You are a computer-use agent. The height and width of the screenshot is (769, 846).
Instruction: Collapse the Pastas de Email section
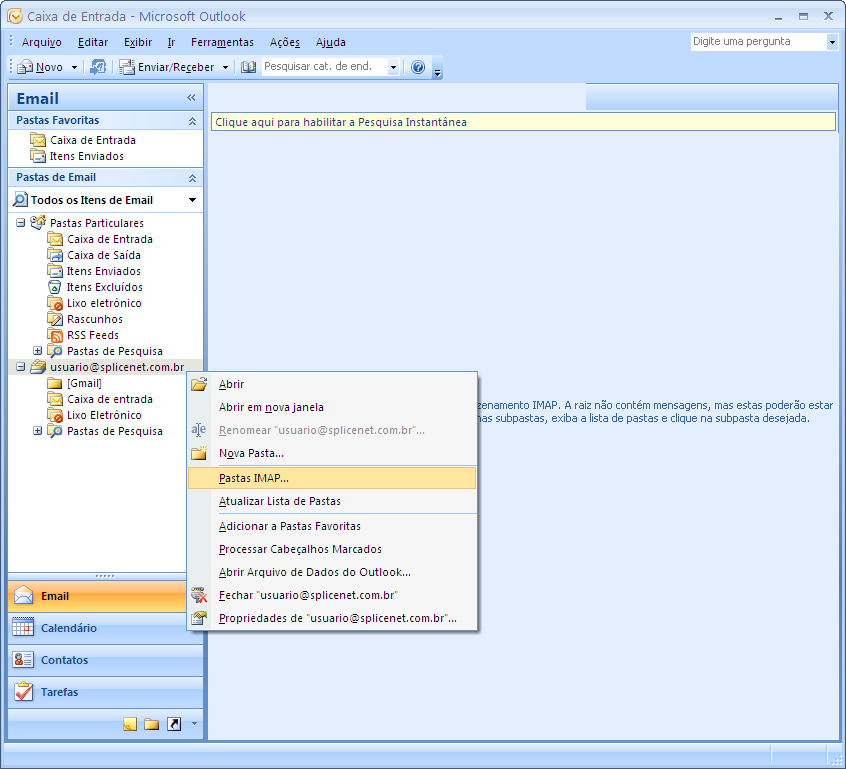point(192,178)
